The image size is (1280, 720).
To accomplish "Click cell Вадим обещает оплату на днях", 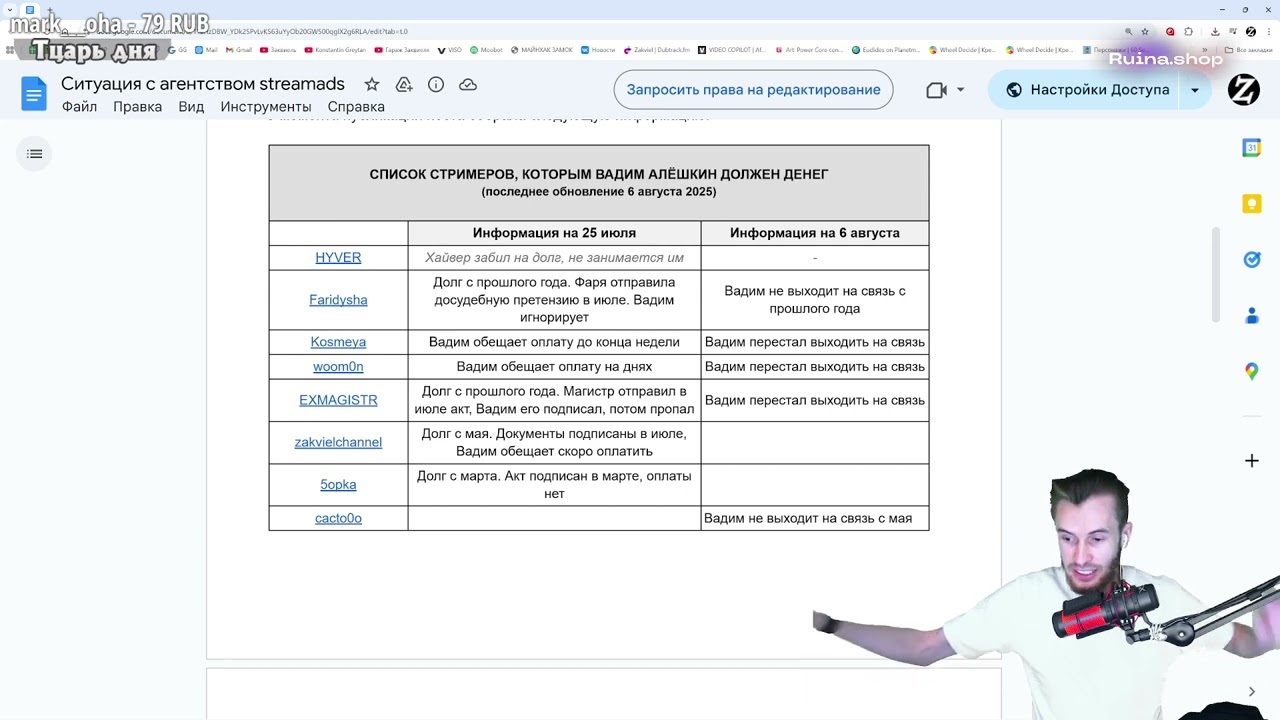I will coord(554,367).
